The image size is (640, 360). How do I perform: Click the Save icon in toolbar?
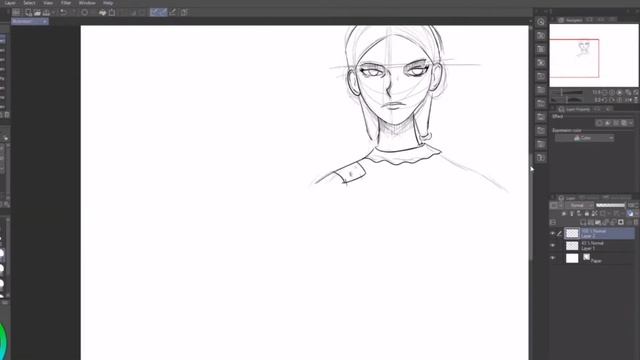click(x=46, y=13)
